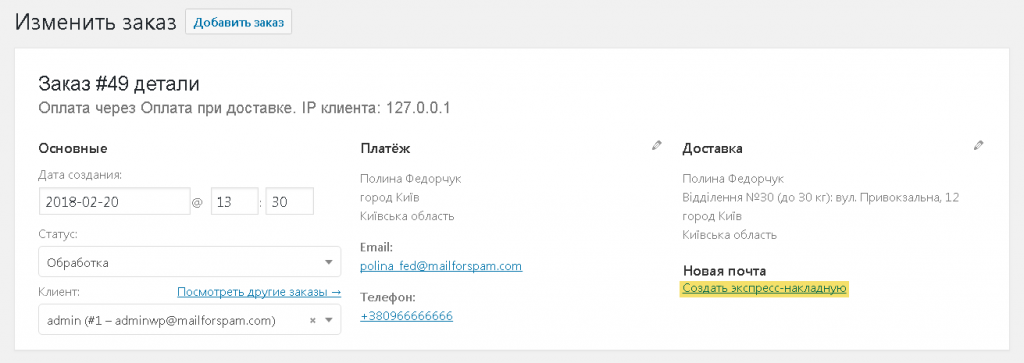Click the Відділення №30 shipping address line

click(x=820, y=197)
